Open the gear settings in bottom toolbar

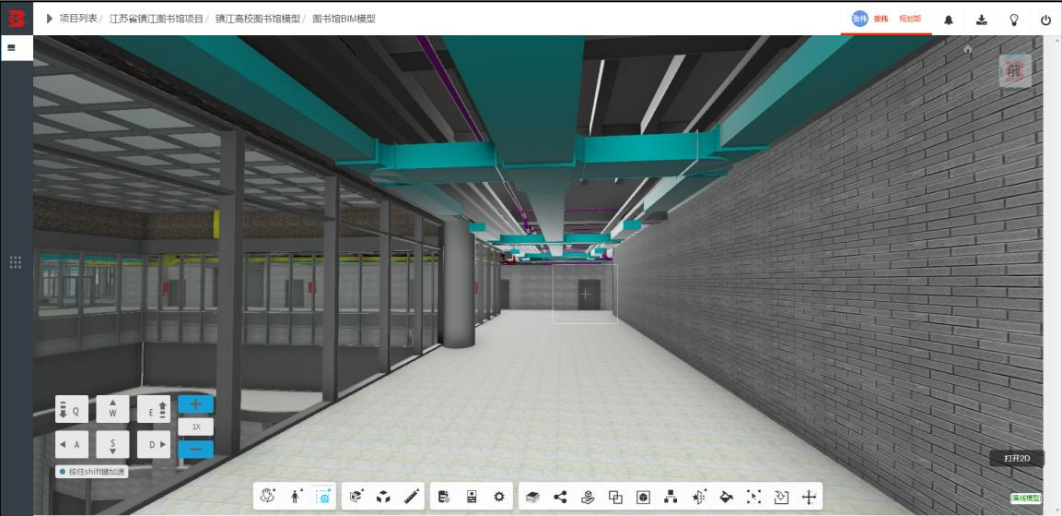[499, 496]
